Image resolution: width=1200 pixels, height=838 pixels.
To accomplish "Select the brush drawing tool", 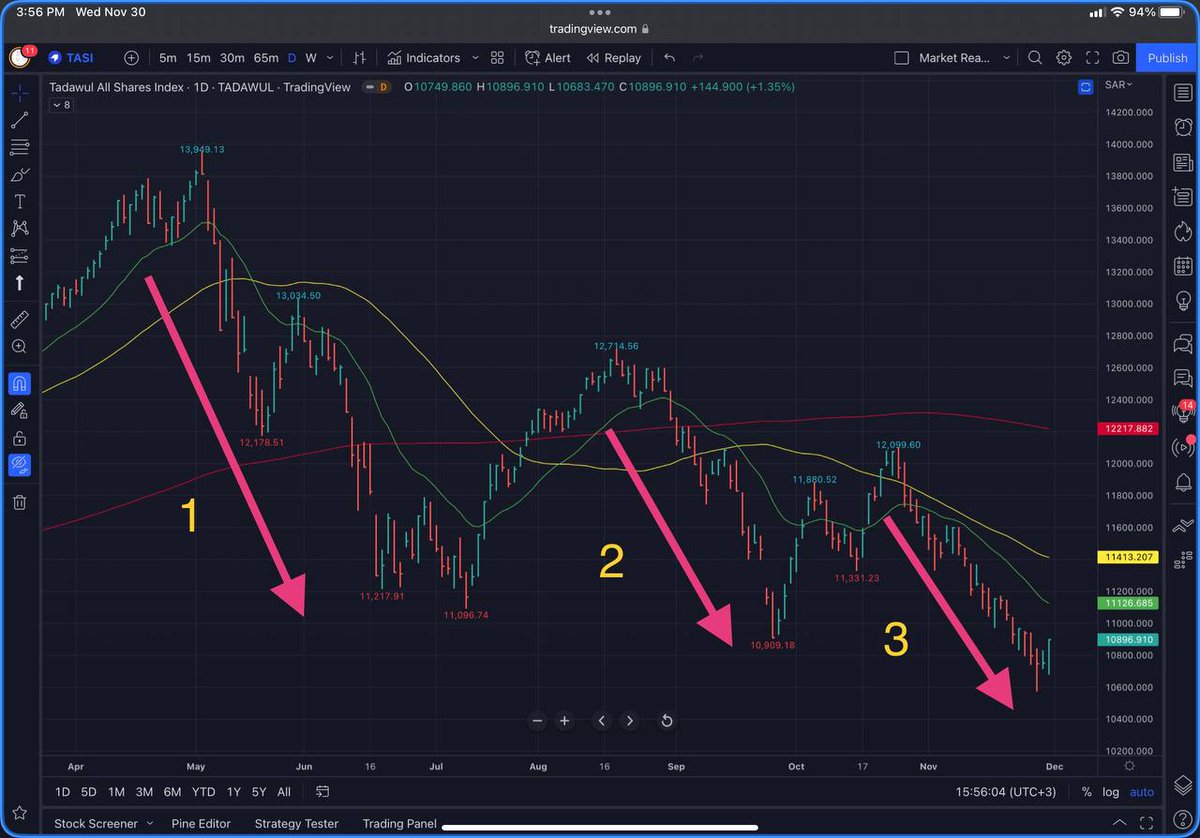I will pos(19,174).
